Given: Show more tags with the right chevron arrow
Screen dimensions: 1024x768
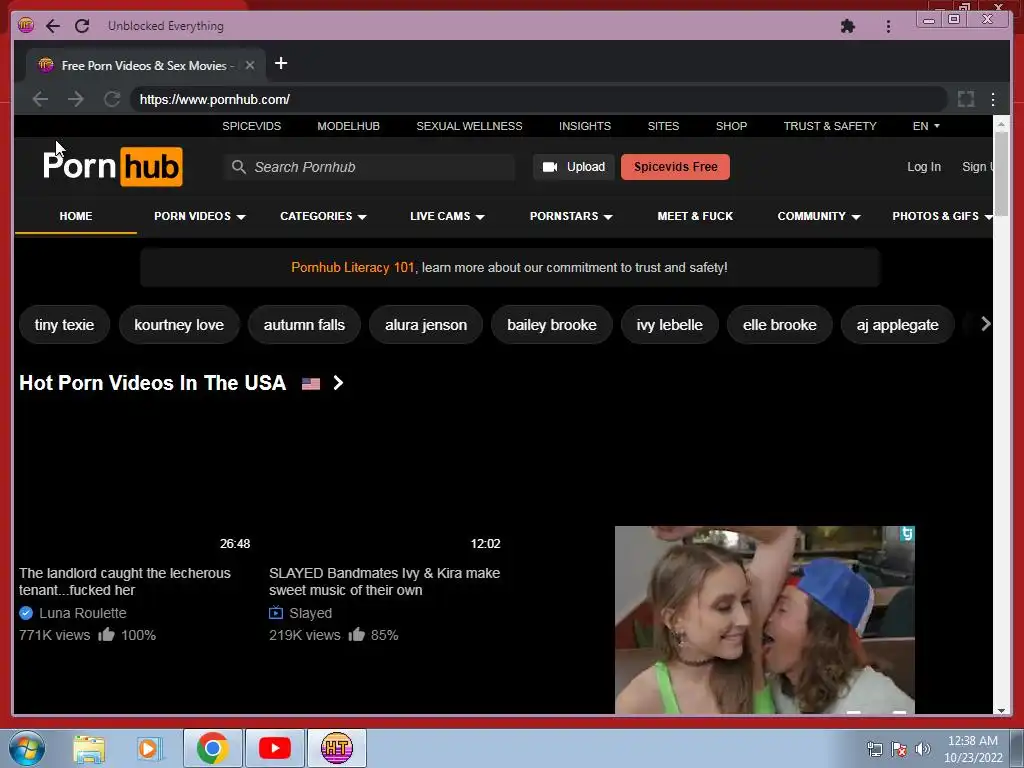Looking at the screenshot, I should tap(985, 324).
